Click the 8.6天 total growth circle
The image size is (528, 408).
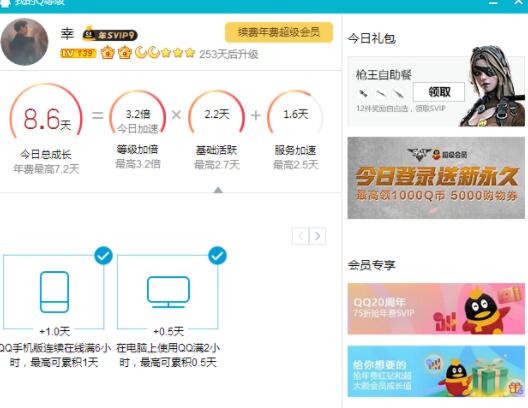click(46, 114)
